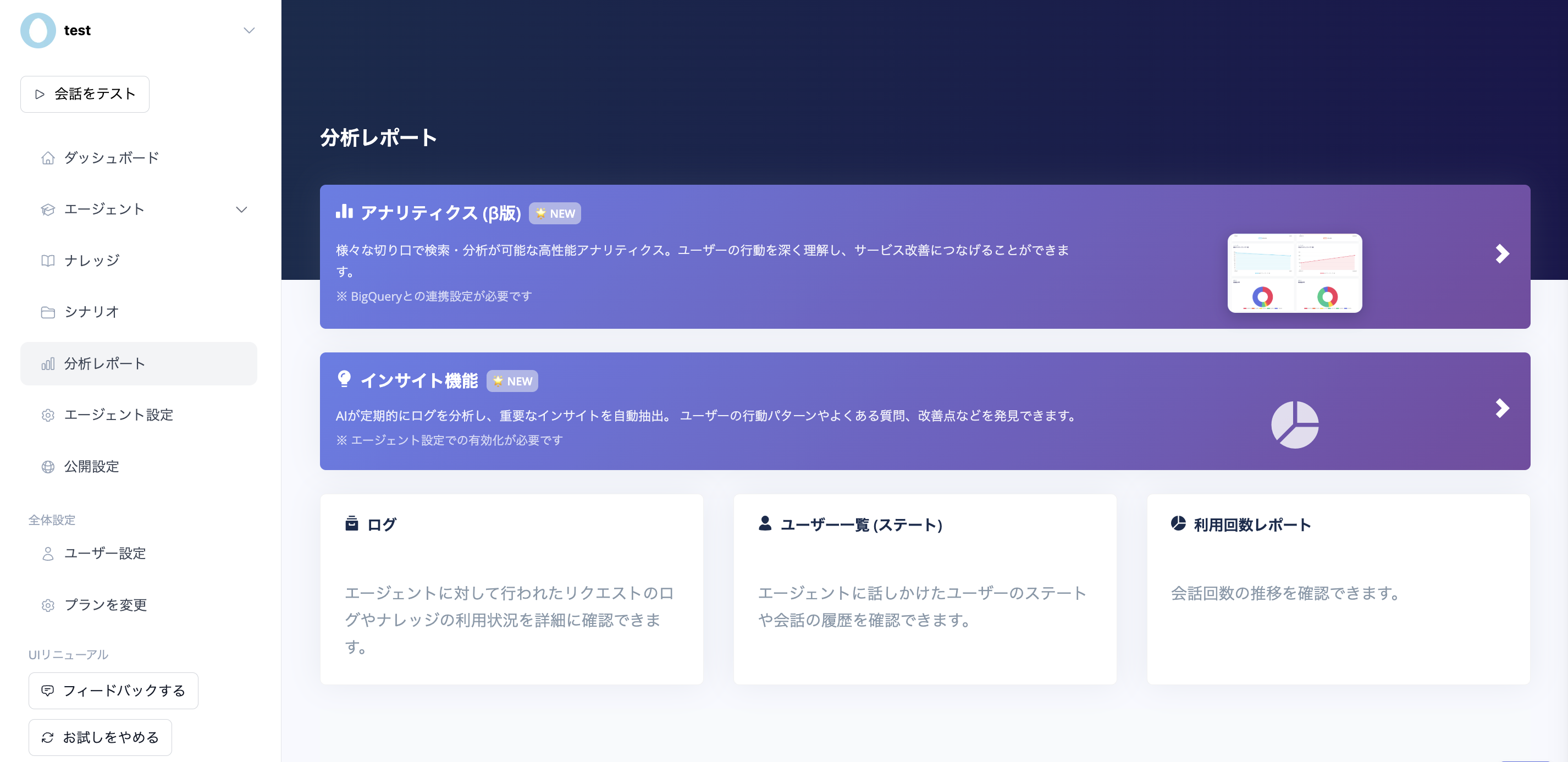1568x762 pixels.
Task: Click the test workspace logo avatar
Action: click(38, 30)
